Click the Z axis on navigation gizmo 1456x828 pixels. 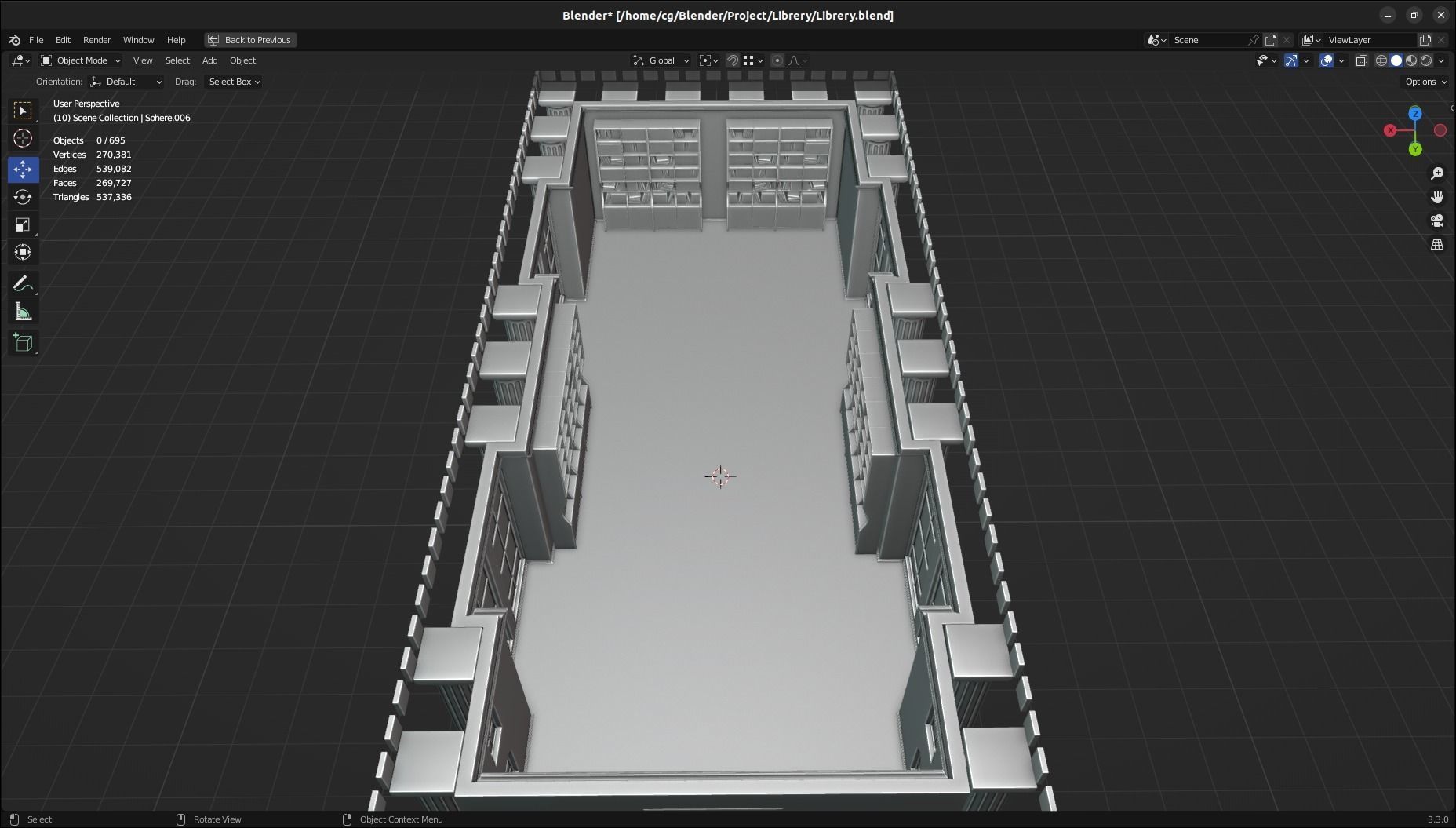tap(1414, 114)
